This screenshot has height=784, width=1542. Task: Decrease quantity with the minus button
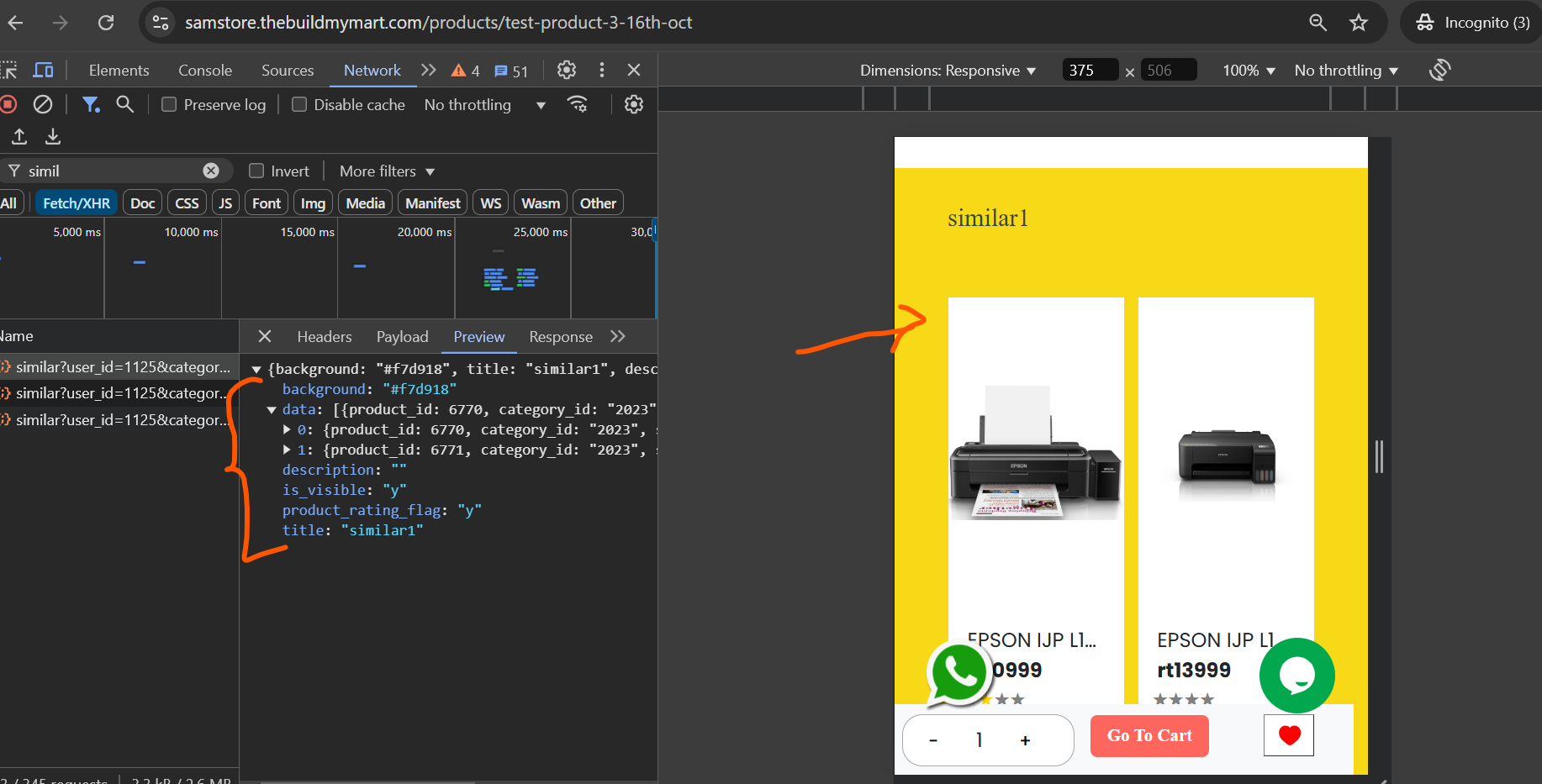[x=933, y=740]
